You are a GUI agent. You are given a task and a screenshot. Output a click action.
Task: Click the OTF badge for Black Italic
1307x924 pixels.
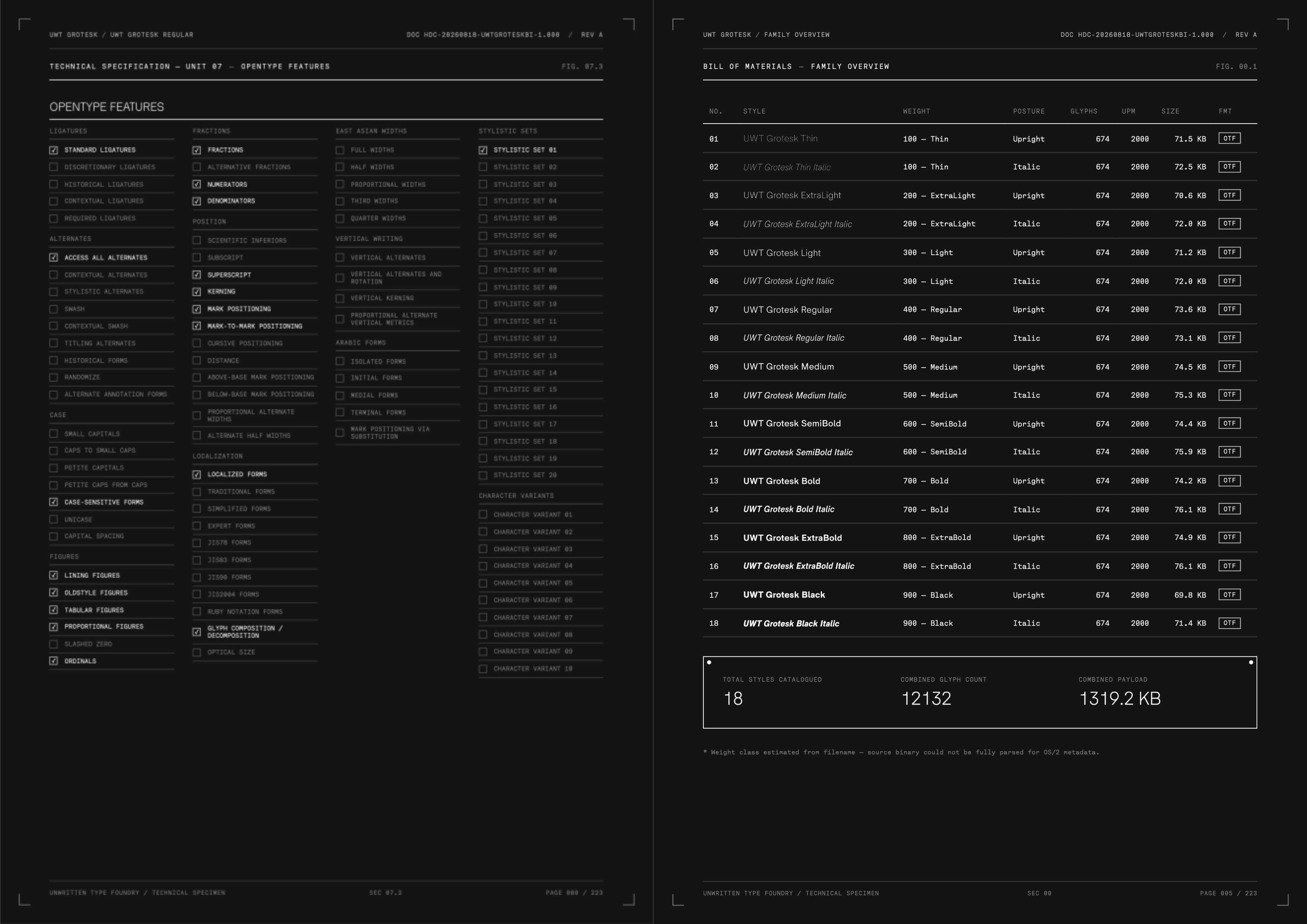coord(1229,623)
